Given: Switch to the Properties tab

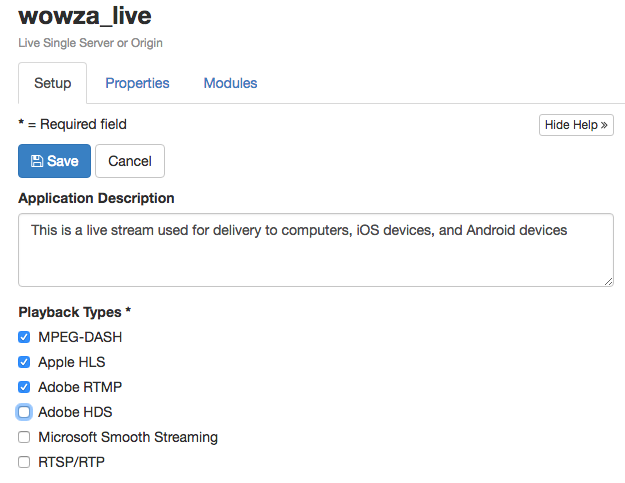Looking at the screenshot, I should click(137, 83).
